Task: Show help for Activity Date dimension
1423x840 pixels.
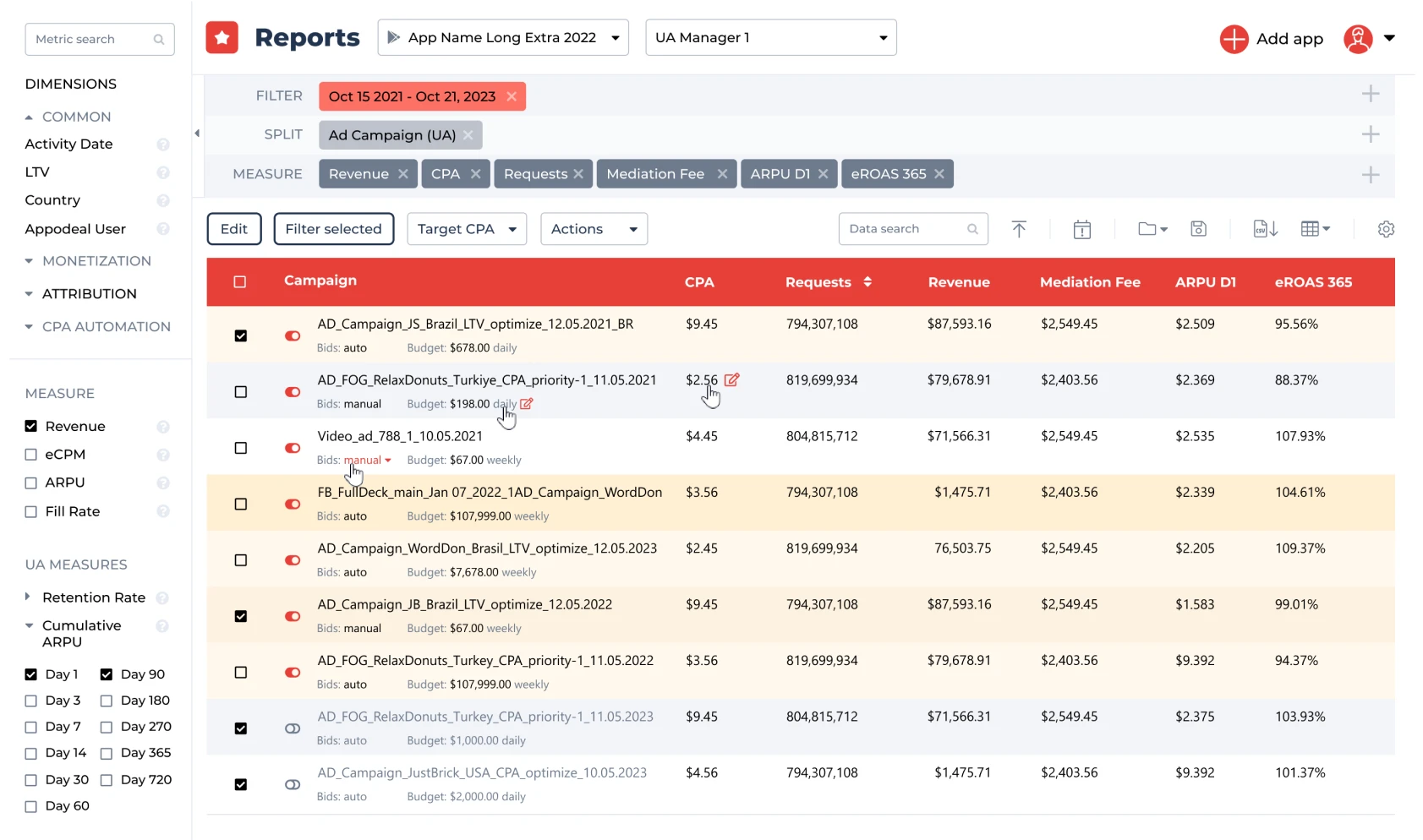Action: click(163, 145)
